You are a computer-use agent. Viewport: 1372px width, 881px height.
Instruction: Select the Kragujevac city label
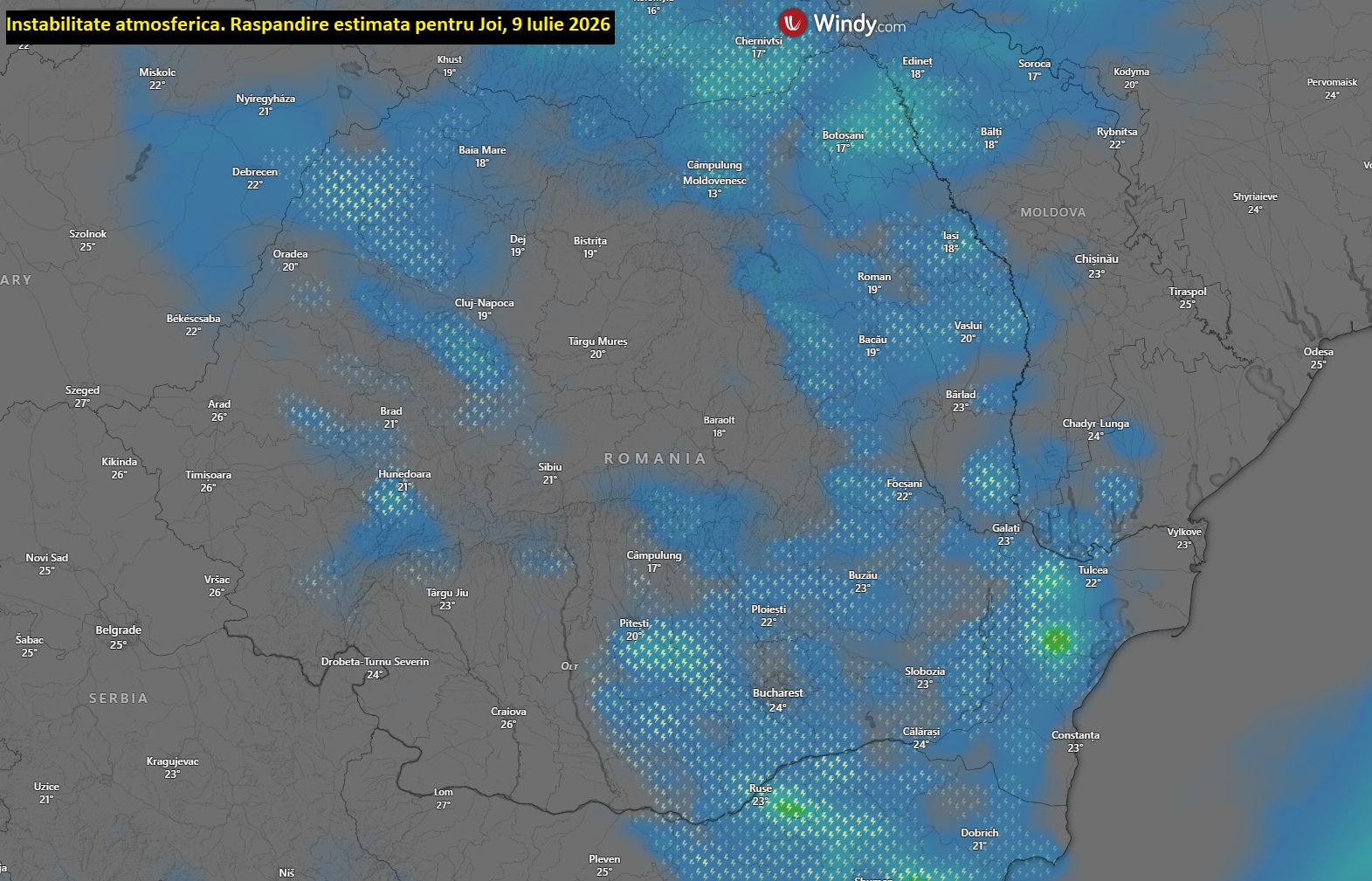(x=172, y=761)
